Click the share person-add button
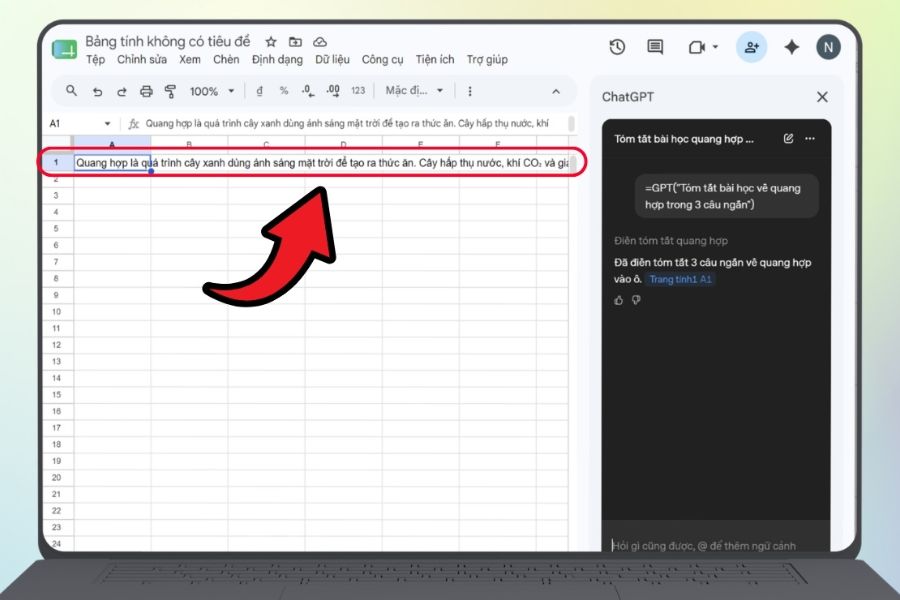Viewport: 900px width, 600px height. tap(751, 47)
